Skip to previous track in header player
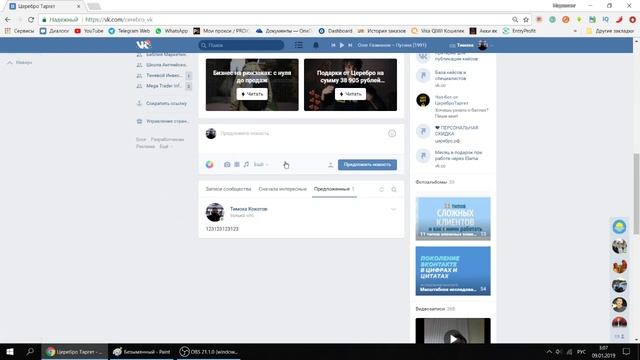Image resolution: width=640 pixels, height=360 pixels. [x=333, y=45]
